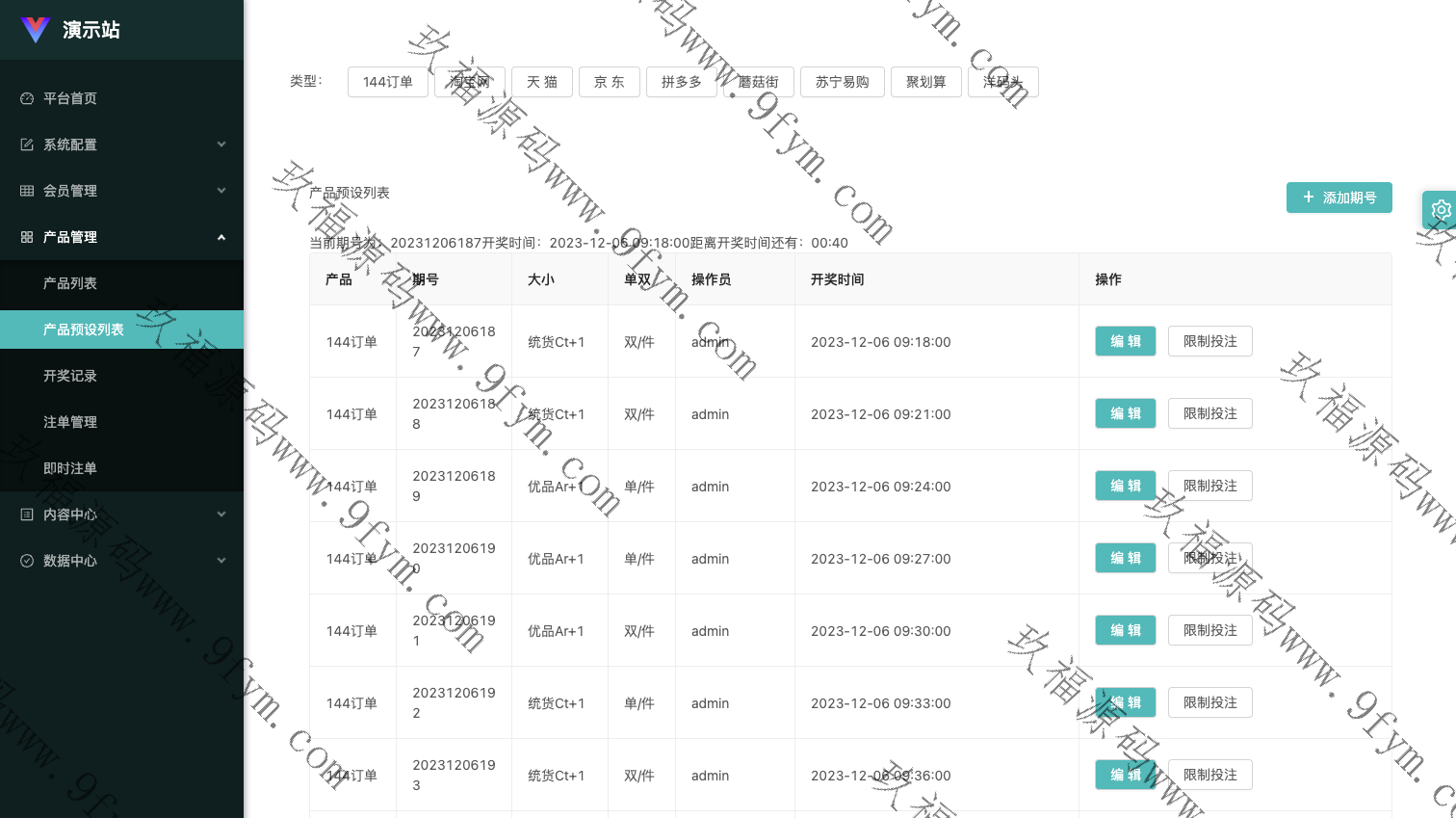Viewport: 1456px width, 818px height.
Task: Click 限制投注 for the 09:30:00 row
Action: click(x=1209, y=630)
